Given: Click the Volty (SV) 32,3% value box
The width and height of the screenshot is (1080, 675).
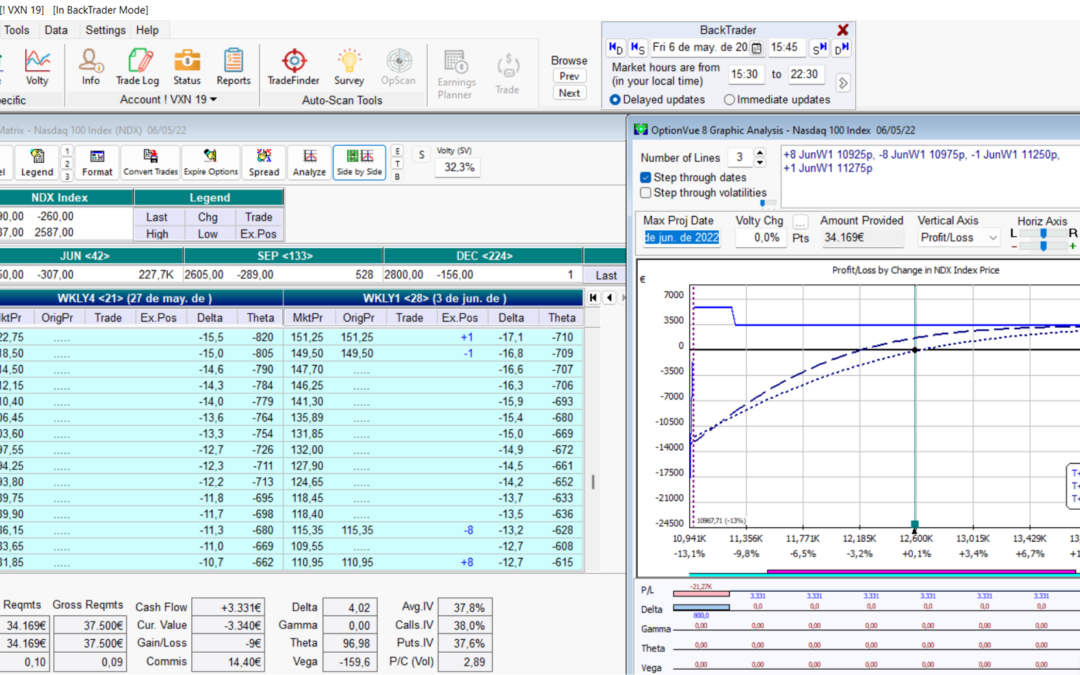Looking at the screenshot, I should pos(458,167).
